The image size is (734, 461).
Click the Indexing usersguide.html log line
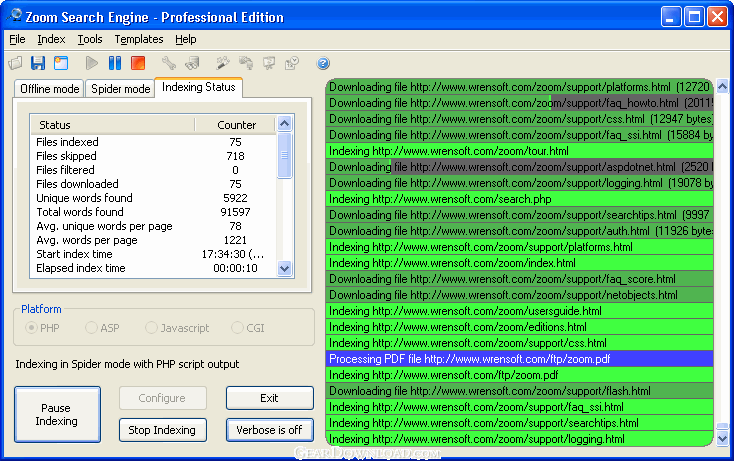coord(520,311)
